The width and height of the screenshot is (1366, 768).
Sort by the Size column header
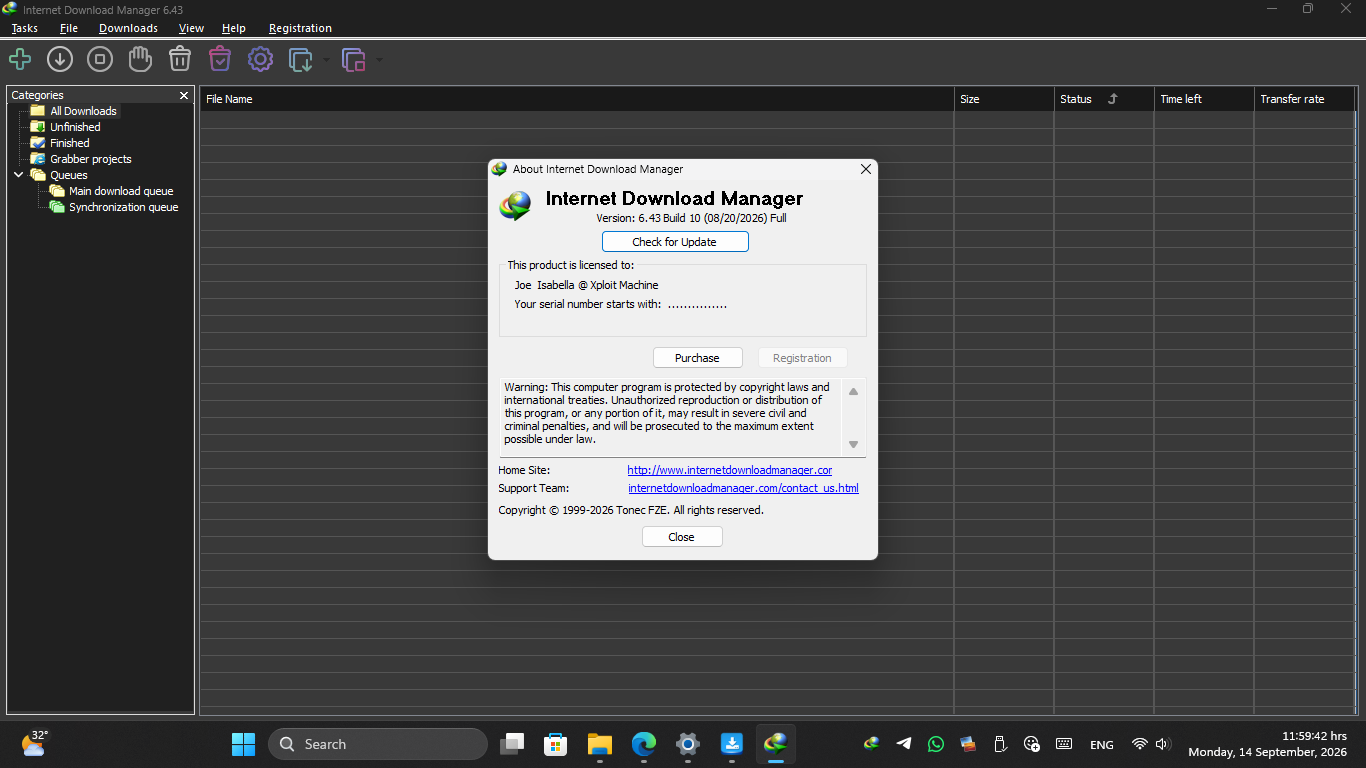(1004, 99)
